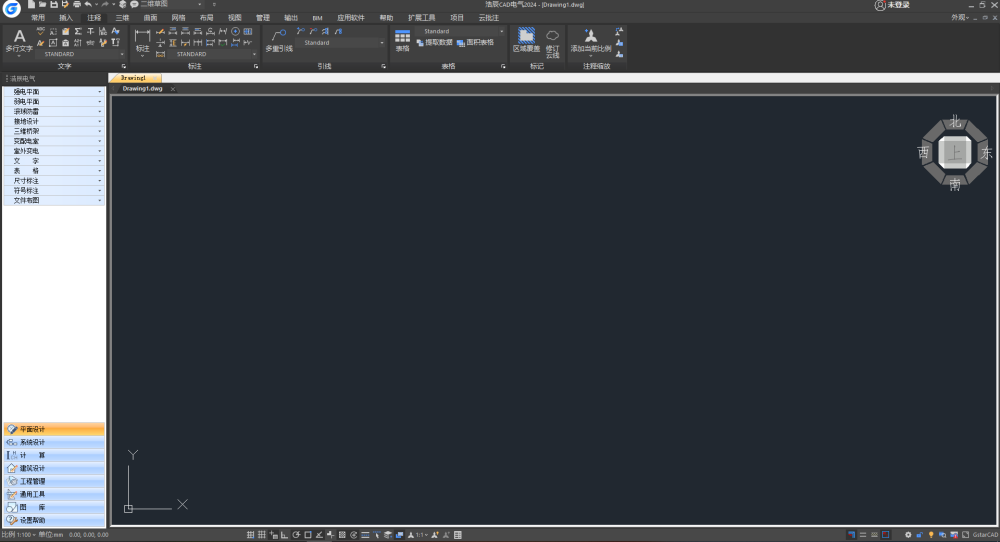Open the dimension style STANDARD dropdown
The image size is (1000, 542).
tap(213, 54)
